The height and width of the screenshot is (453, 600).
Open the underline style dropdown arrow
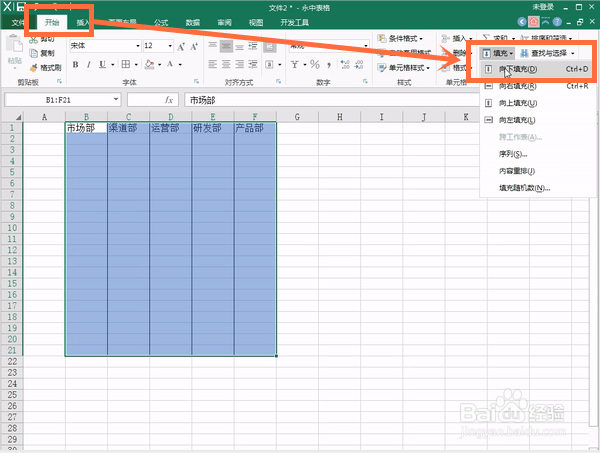pos(112,65)
